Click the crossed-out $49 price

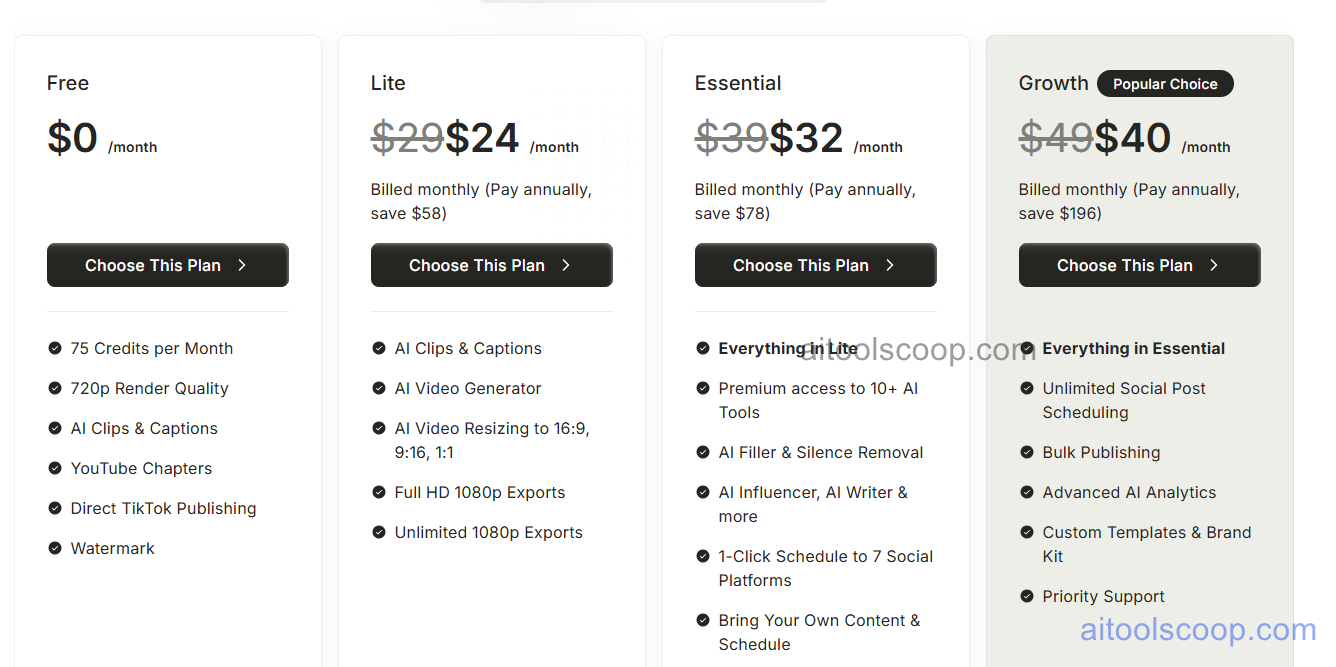click(x=1055, y=137)
